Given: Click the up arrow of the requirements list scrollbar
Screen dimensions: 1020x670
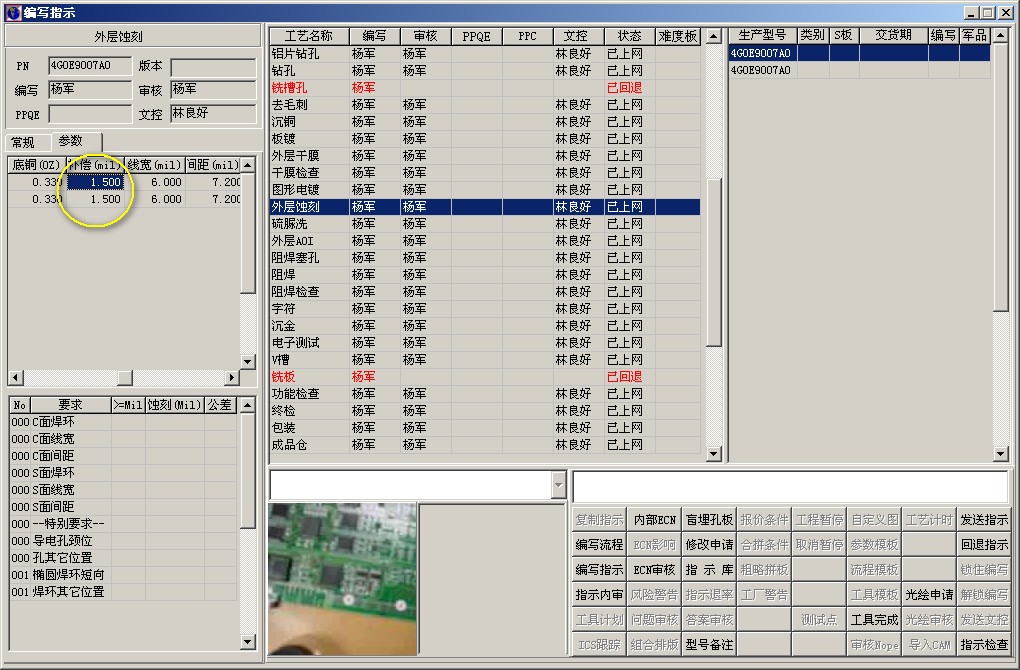Looking at the screenshot, I should (x=247, y=405).
